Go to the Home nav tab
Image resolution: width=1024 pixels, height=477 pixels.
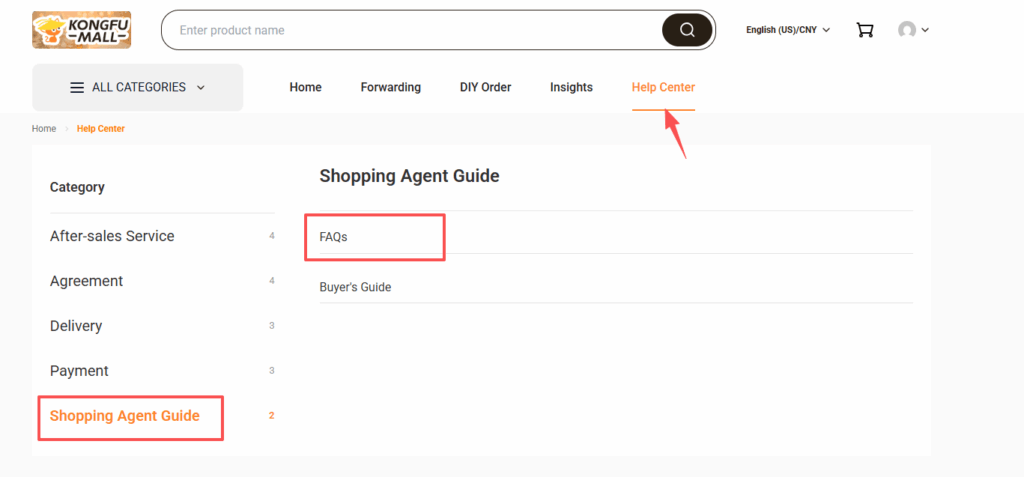pos(305,88)
